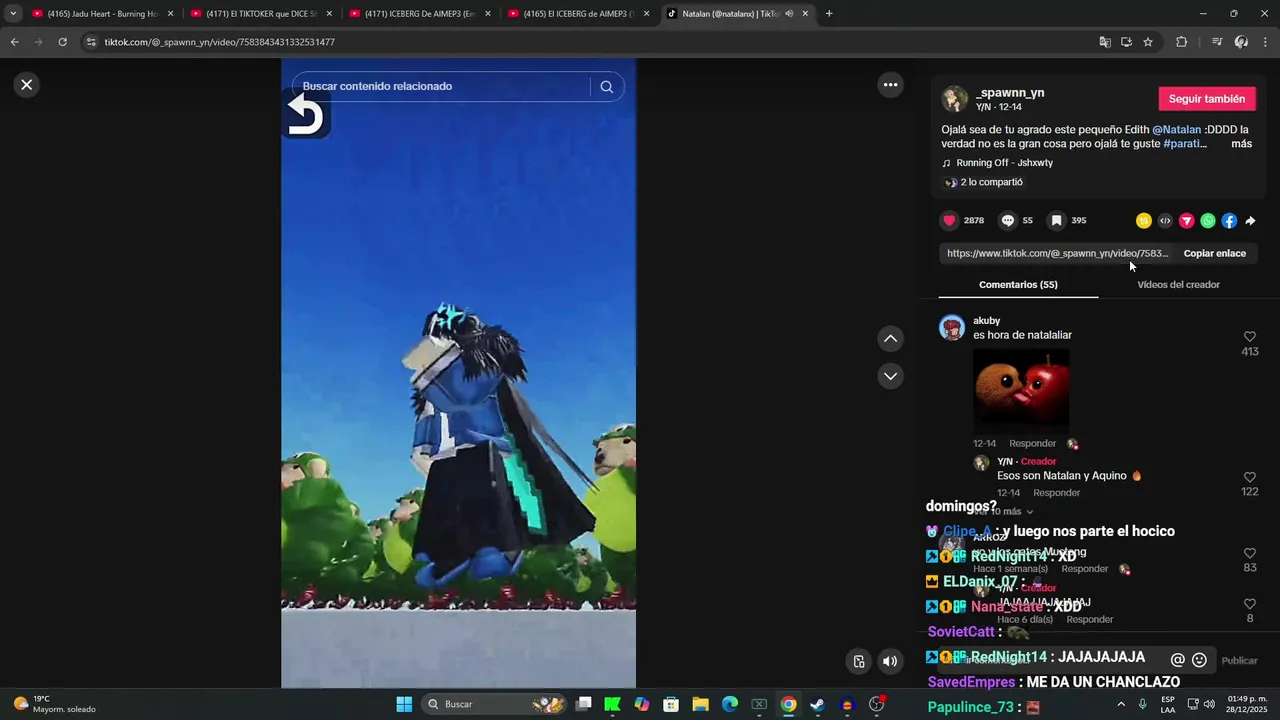Click the address bar URL
1280x720 pixels.
[x=219, y=42]
